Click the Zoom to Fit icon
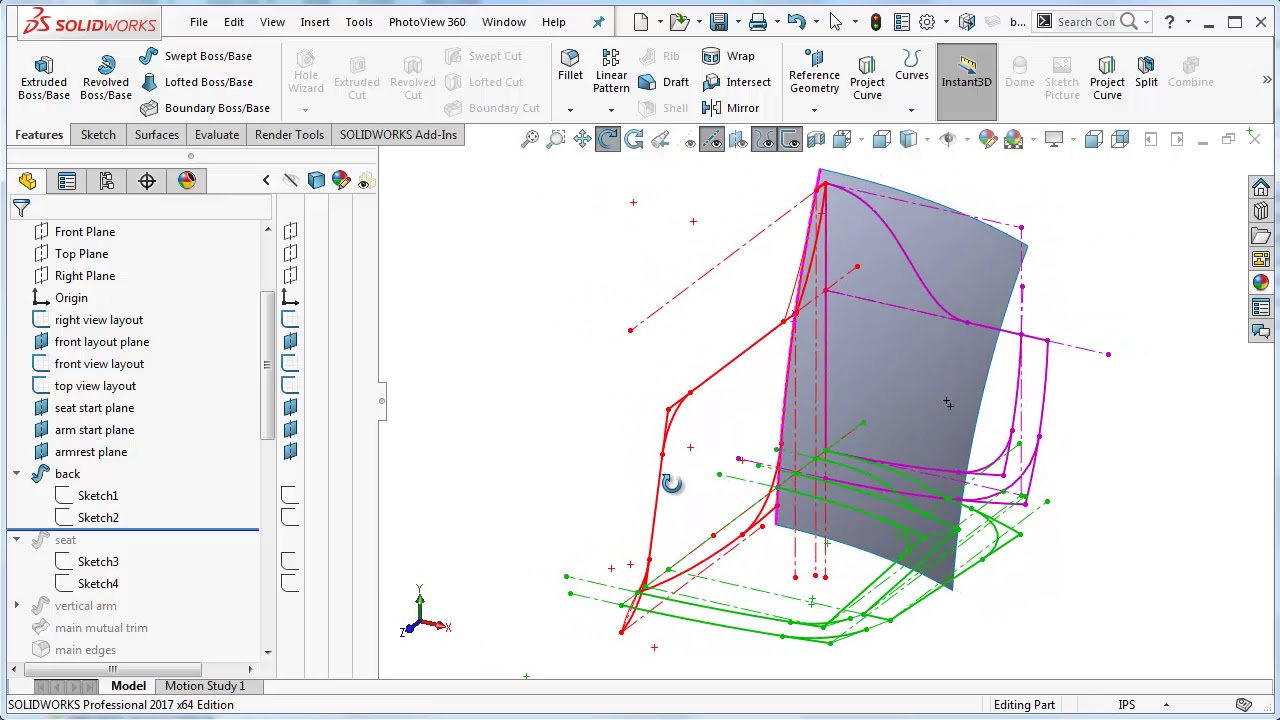The width and height of the screenshot is (1280, 720). 530,140
